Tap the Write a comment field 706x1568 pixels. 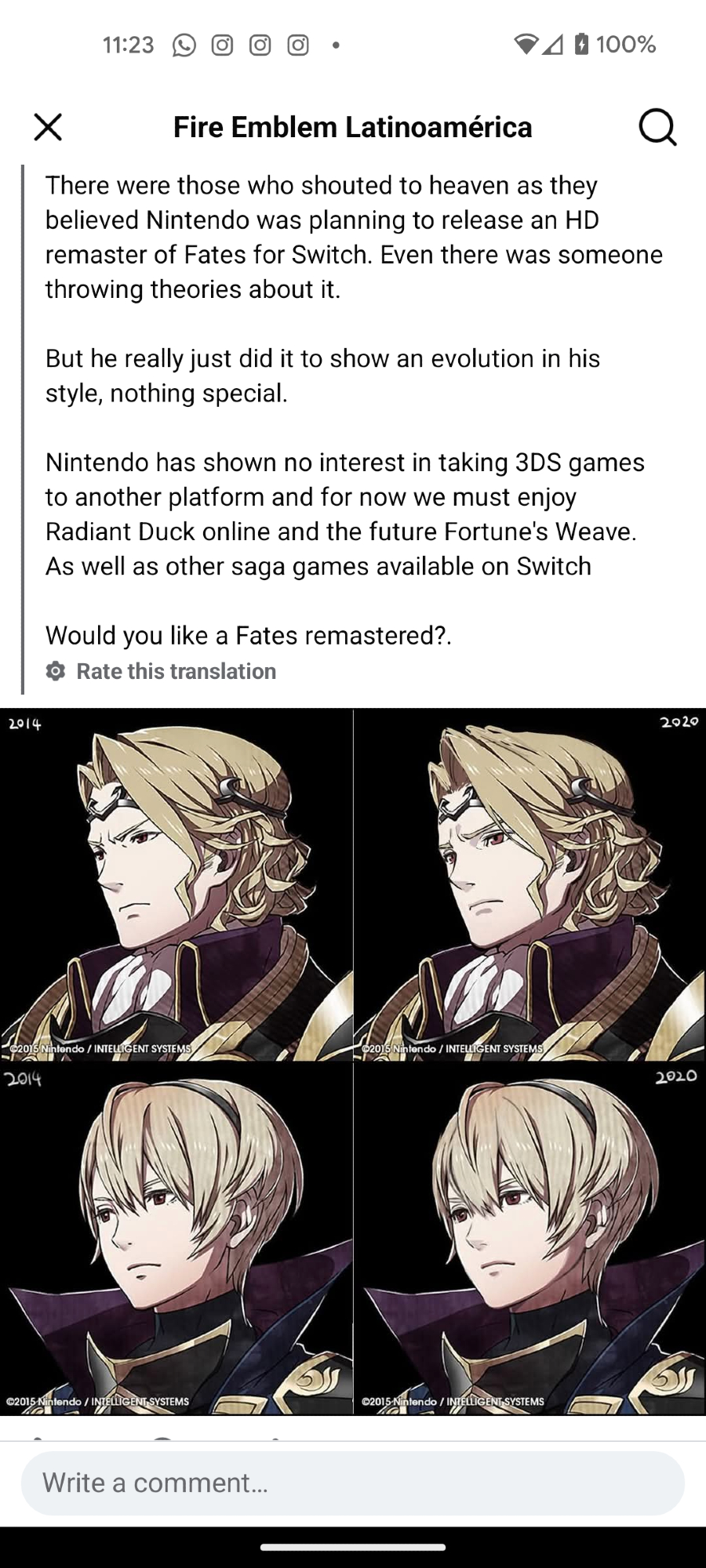(353, 1483)
